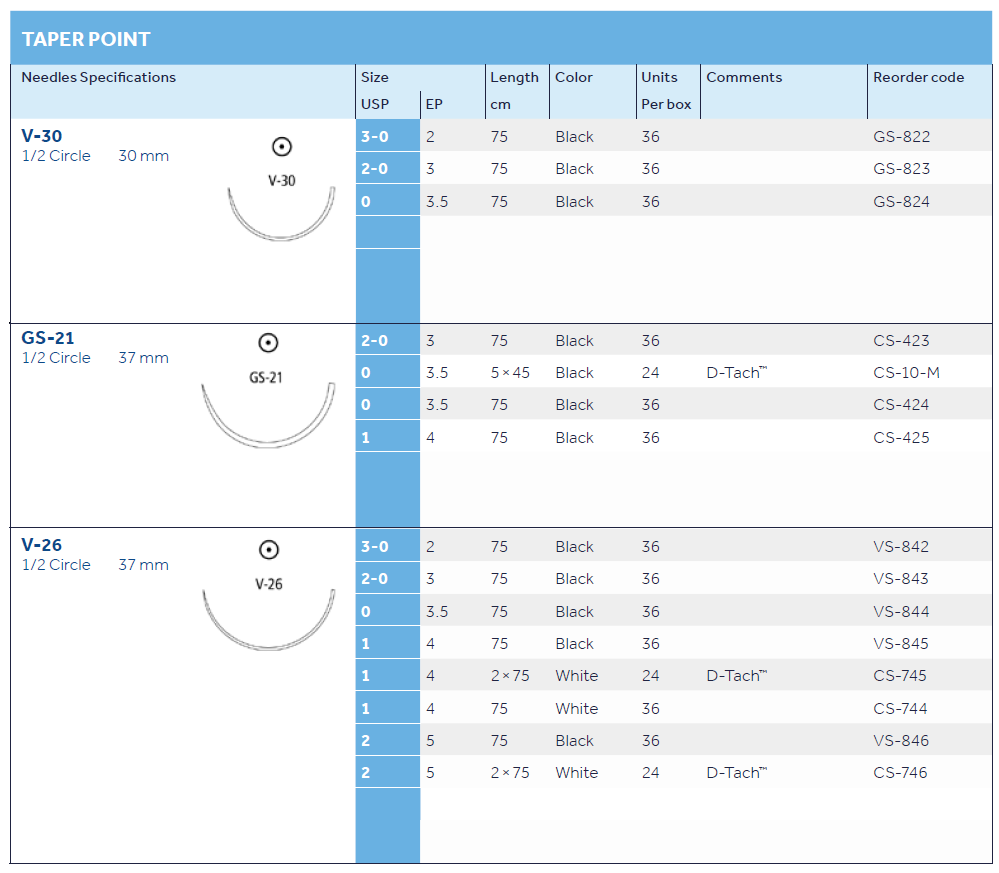The width and height of the screenshot is (999, 873).
Task: Select the GS-21 curved needle illustration
Action: [x=267, y=416]
